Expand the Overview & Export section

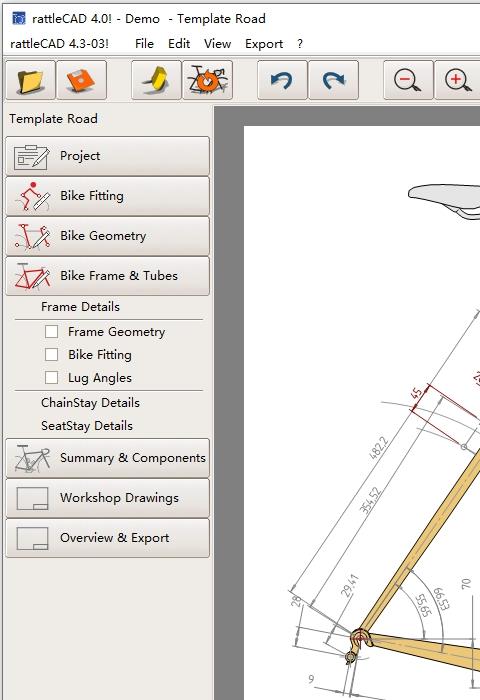pos(108,538)
